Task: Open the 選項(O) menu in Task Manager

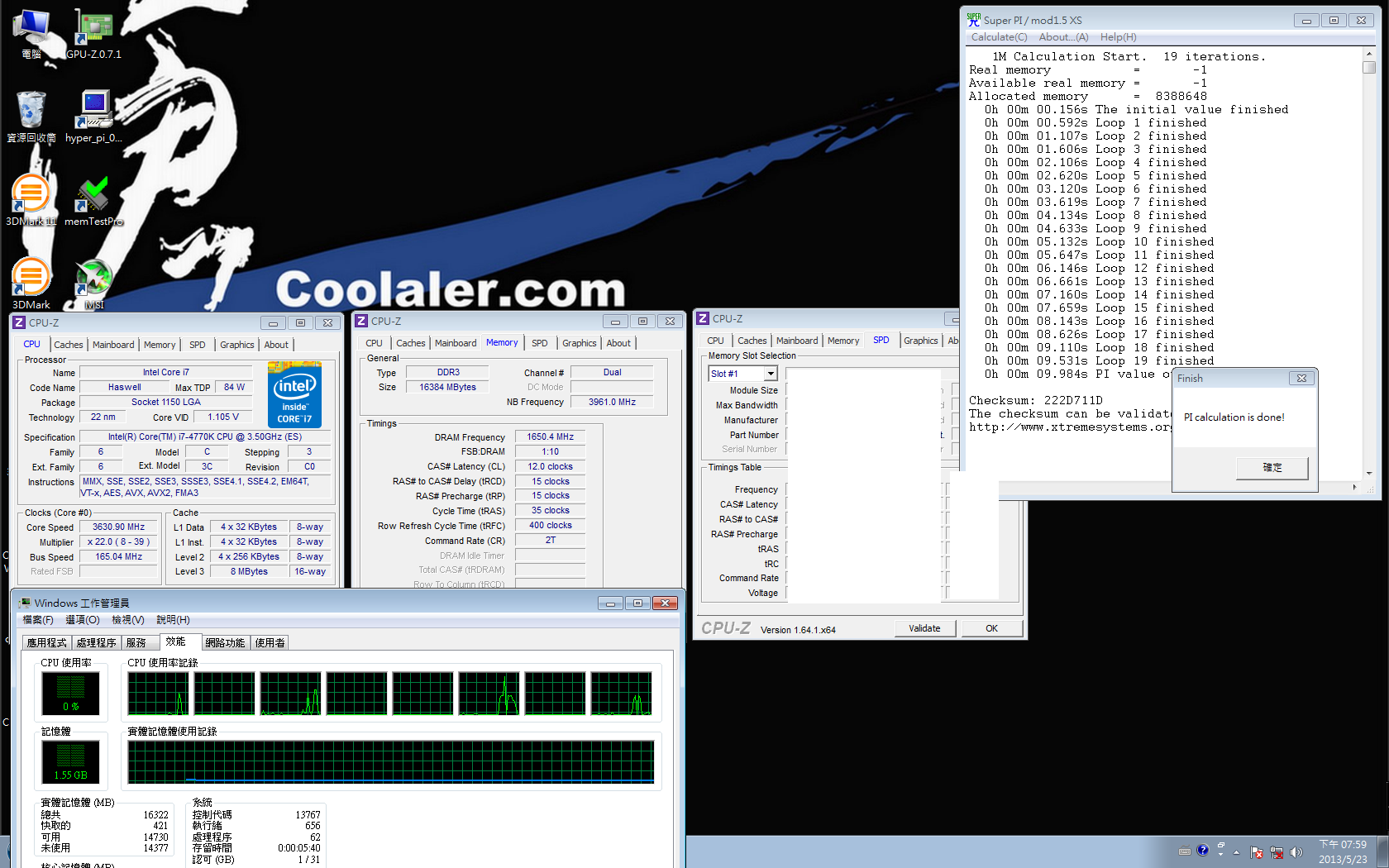Action: (82, 620)
